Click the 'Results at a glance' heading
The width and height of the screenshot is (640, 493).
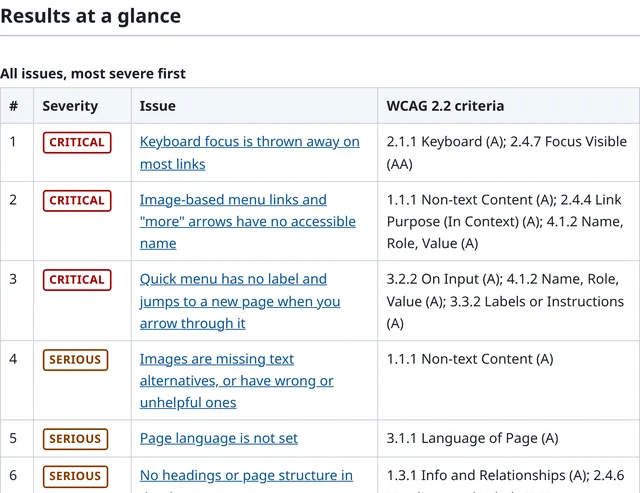coord(91,16)
